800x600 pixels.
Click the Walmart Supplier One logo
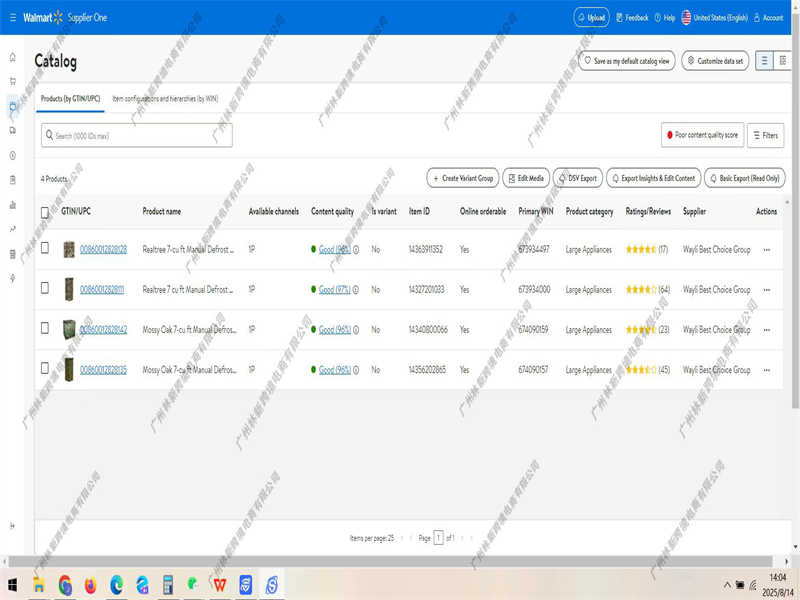click(x=65, y=18)
